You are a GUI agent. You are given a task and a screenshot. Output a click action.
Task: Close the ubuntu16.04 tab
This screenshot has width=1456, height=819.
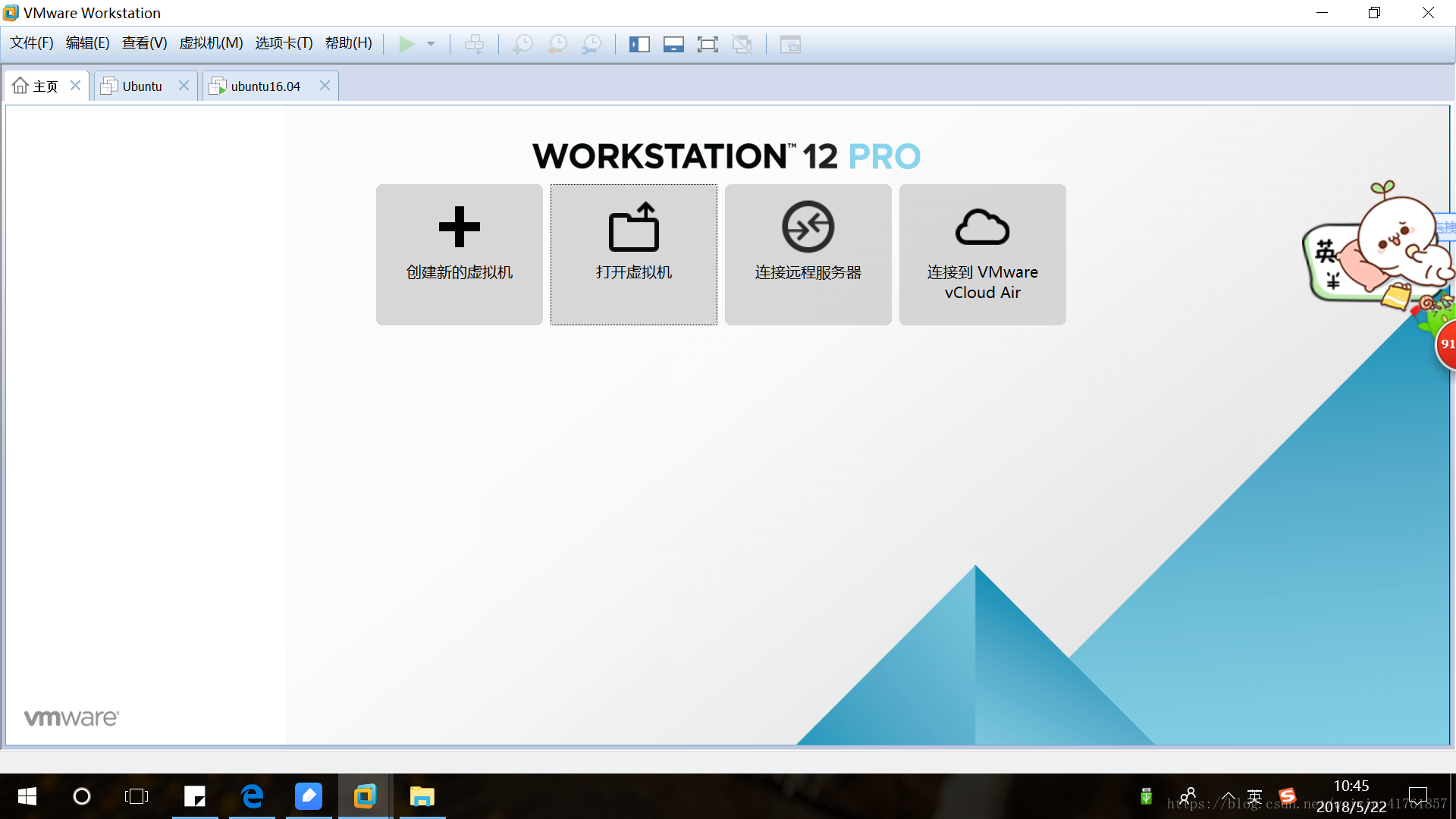pyautogui.click(x=325, y=86)
